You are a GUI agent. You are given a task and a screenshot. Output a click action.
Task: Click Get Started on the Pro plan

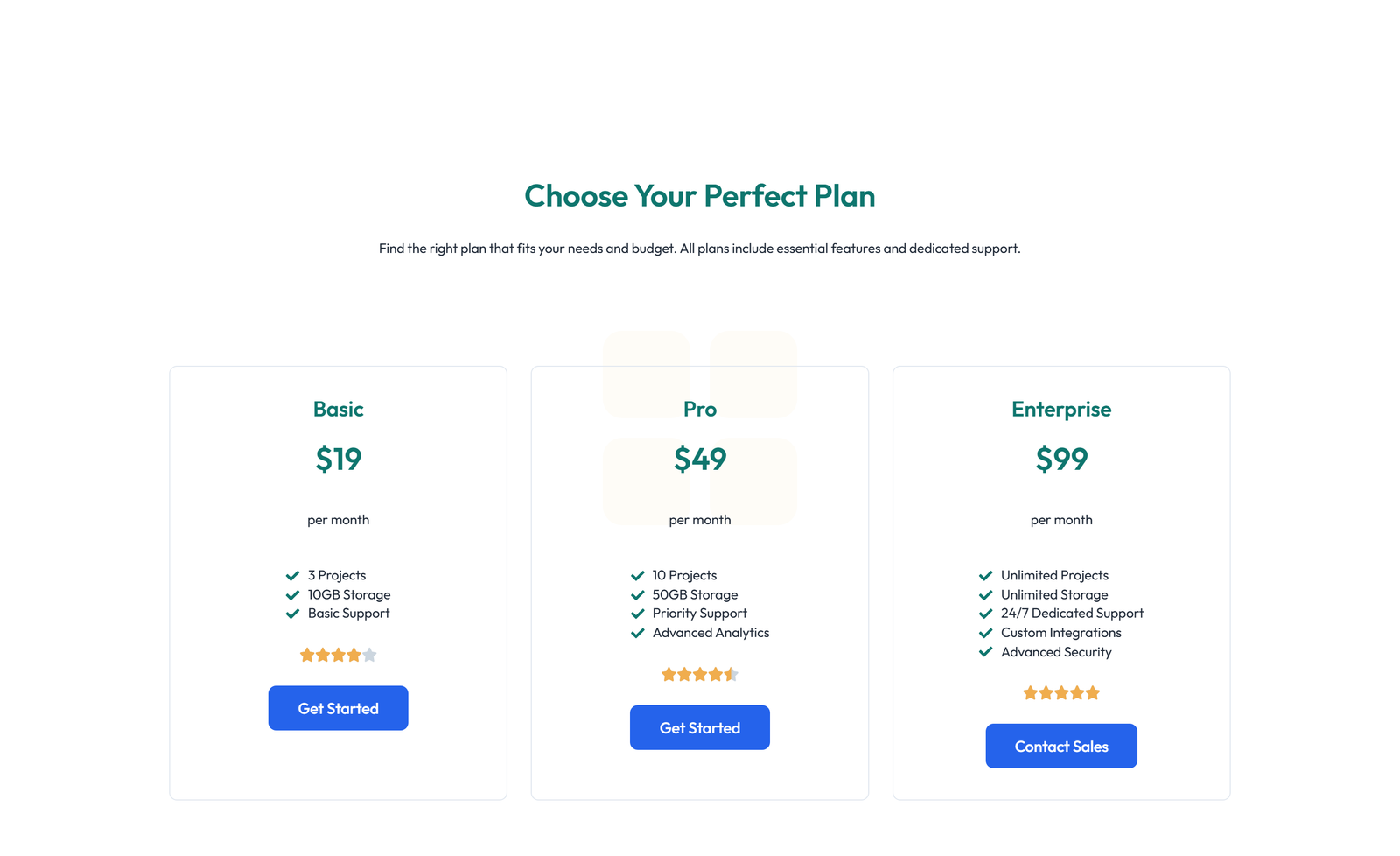699,727
